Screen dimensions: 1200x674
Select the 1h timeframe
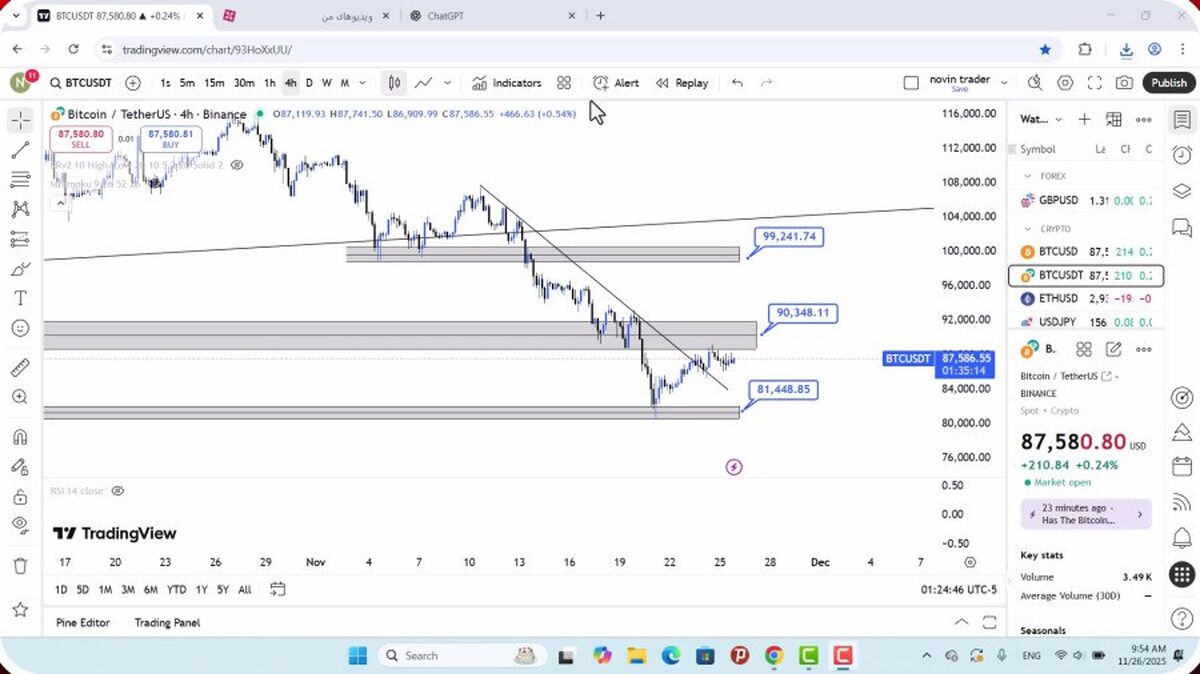pos(270,83)
